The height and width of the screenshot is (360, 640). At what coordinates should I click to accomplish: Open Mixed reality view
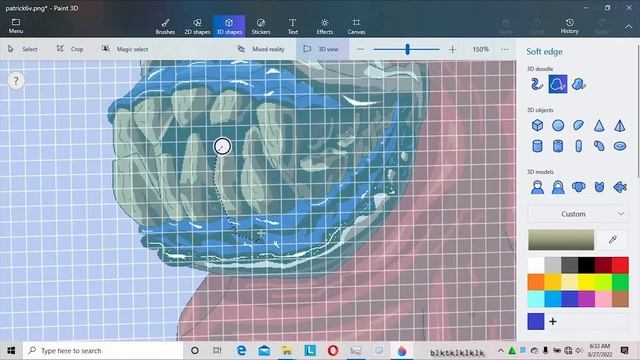261,49
